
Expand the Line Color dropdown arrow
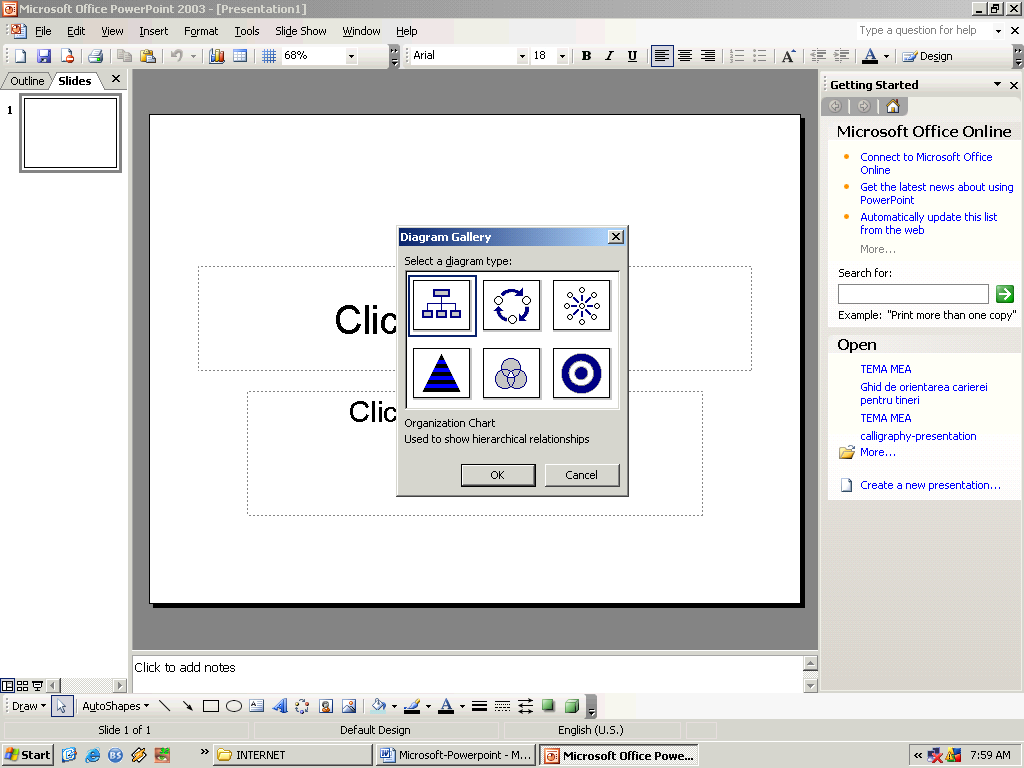[428, 706]
